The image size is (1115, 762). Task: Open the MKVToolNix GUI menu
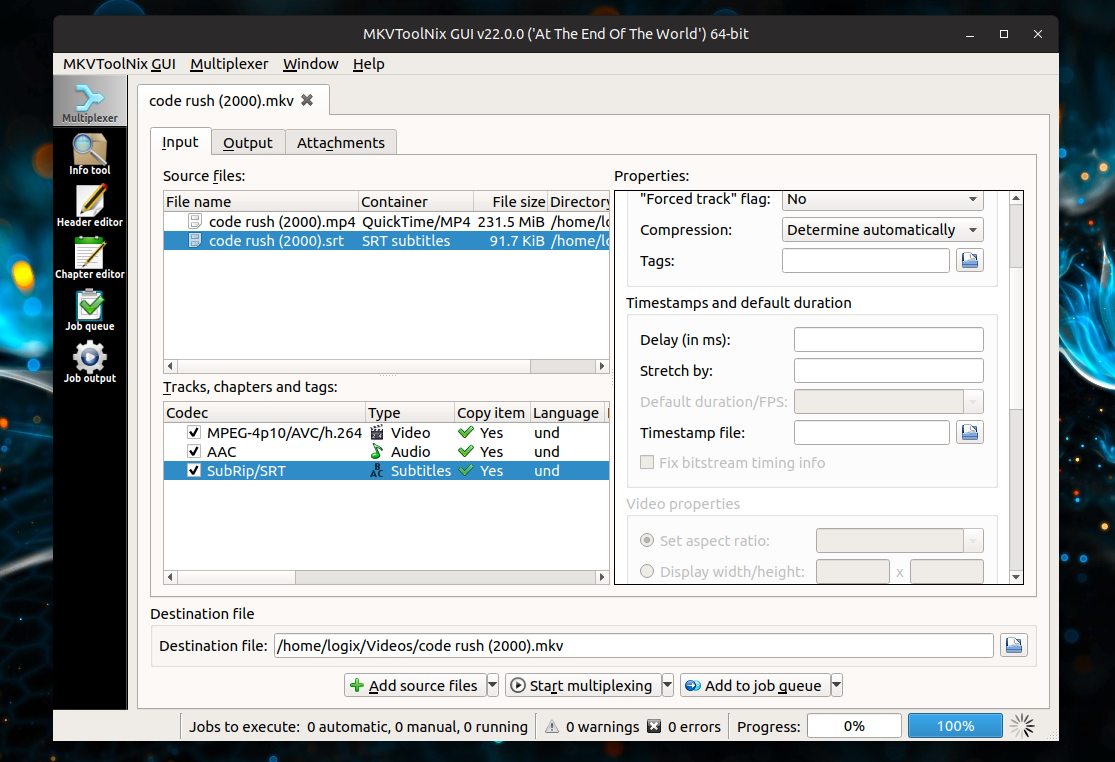click(x=119, y=64)
